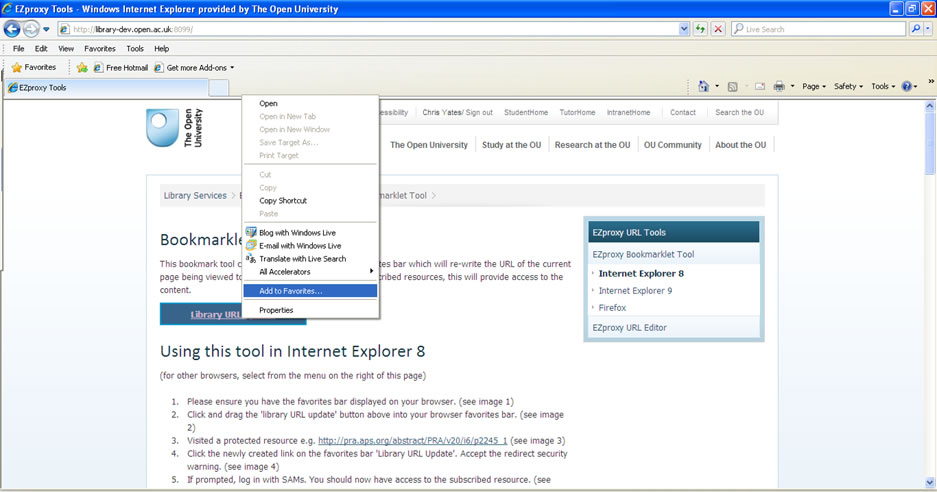Open the StudentHome link
The width and height of the screenshot is (937, 492).
point(526,112)
